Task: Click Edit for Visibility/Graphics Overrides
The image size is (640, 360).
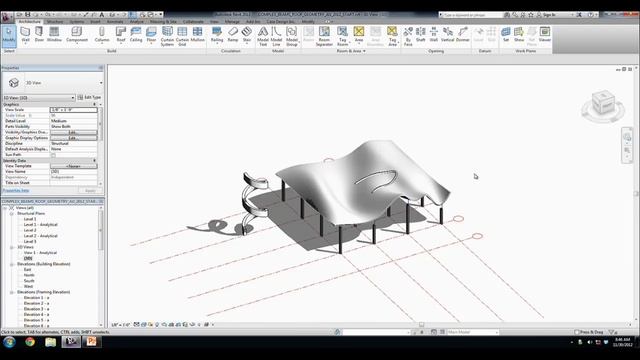Action: pos(73,133)
